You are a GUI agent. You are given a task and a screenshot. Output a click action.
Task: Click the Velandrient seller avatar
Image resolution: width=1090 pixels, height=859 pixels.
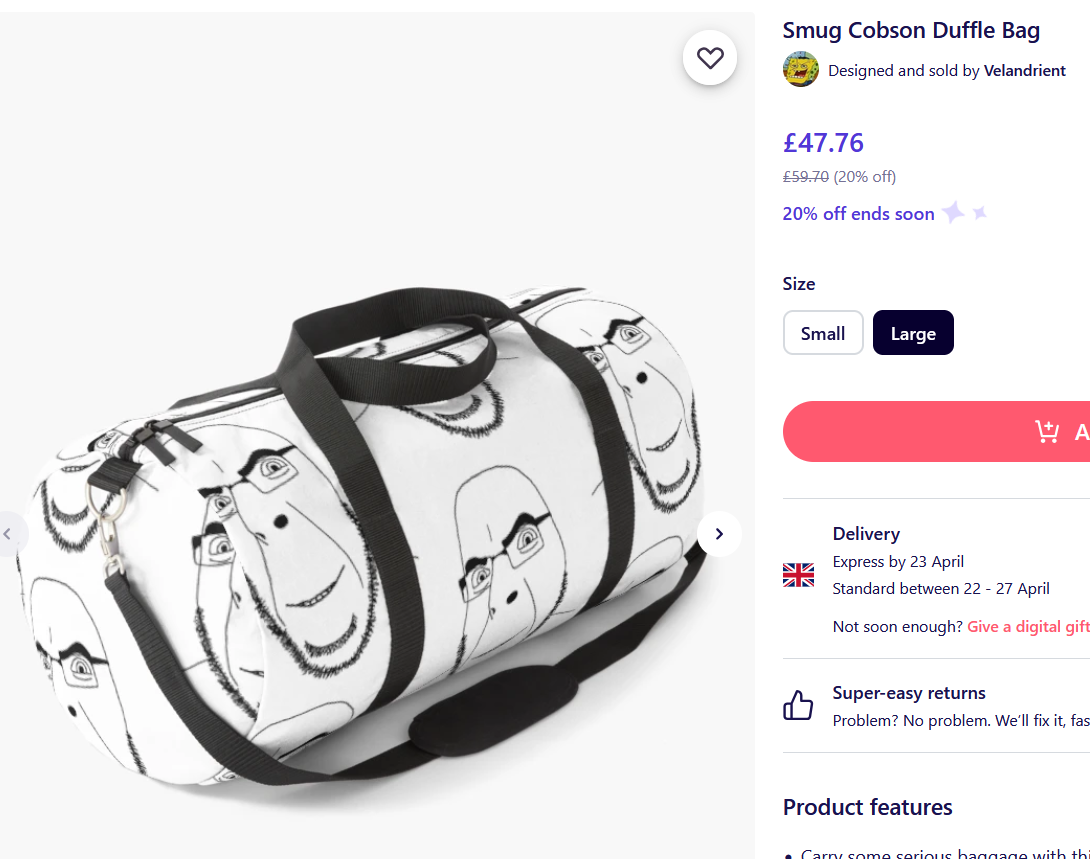point(800,70)
